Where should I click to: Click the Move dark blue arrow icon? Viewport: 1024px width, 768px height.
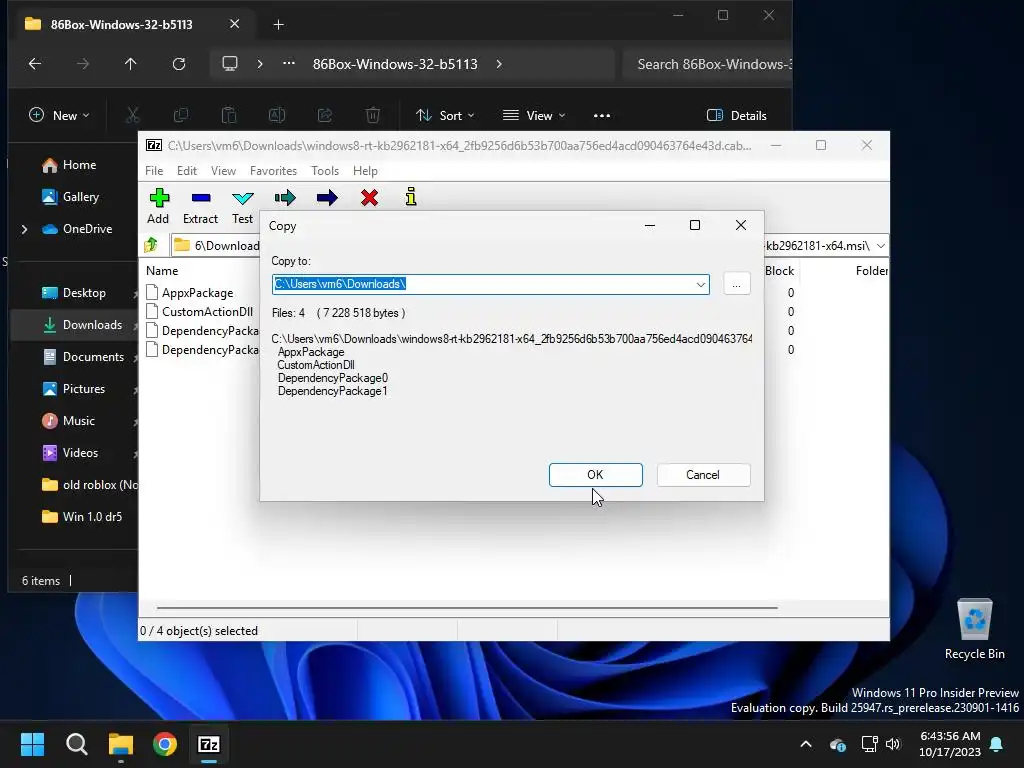327,198
